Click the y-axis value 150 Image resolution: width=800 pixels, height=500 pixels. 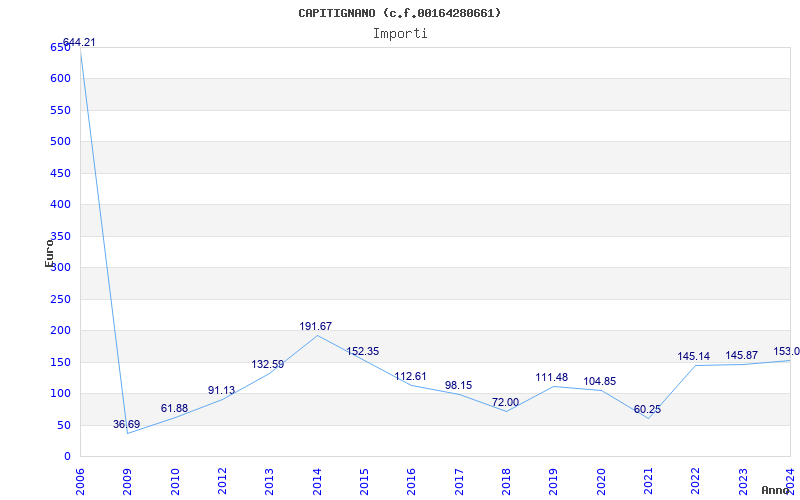tap(60, 362)
